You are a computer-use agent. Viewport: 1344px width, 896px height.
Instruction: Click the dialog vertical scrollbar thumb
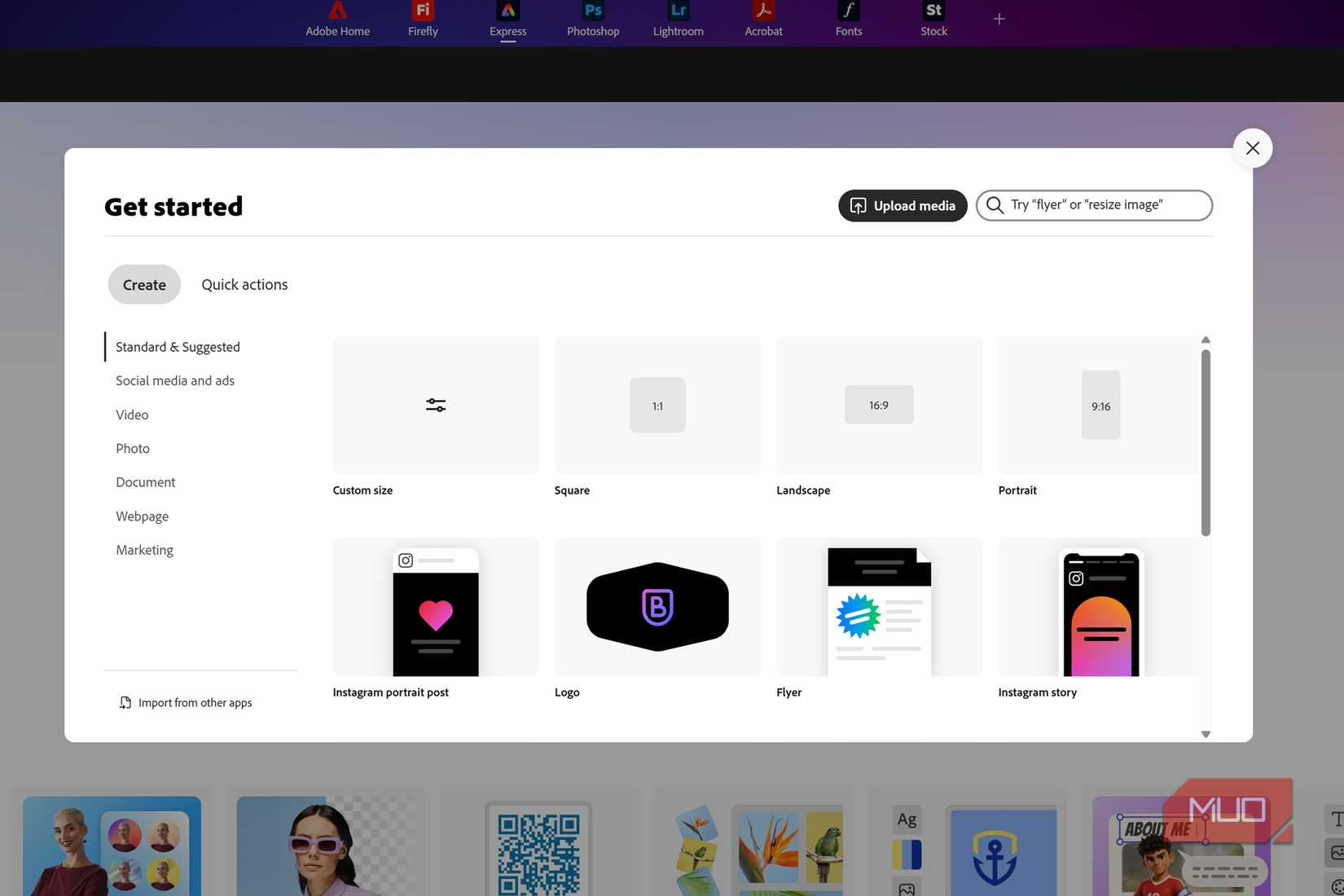pos(1206,442)
